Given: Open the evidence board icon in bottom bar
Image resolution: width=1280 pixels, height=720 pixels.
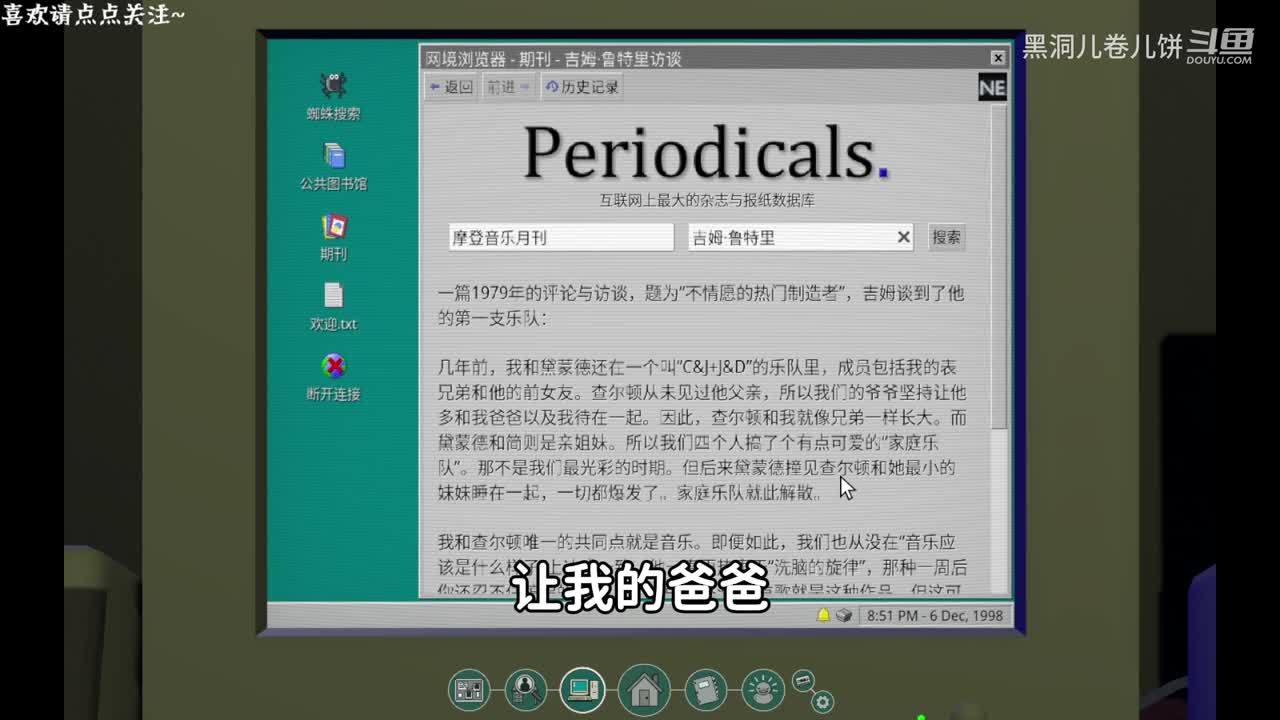Looking at the screenshot, I should 469,689.
